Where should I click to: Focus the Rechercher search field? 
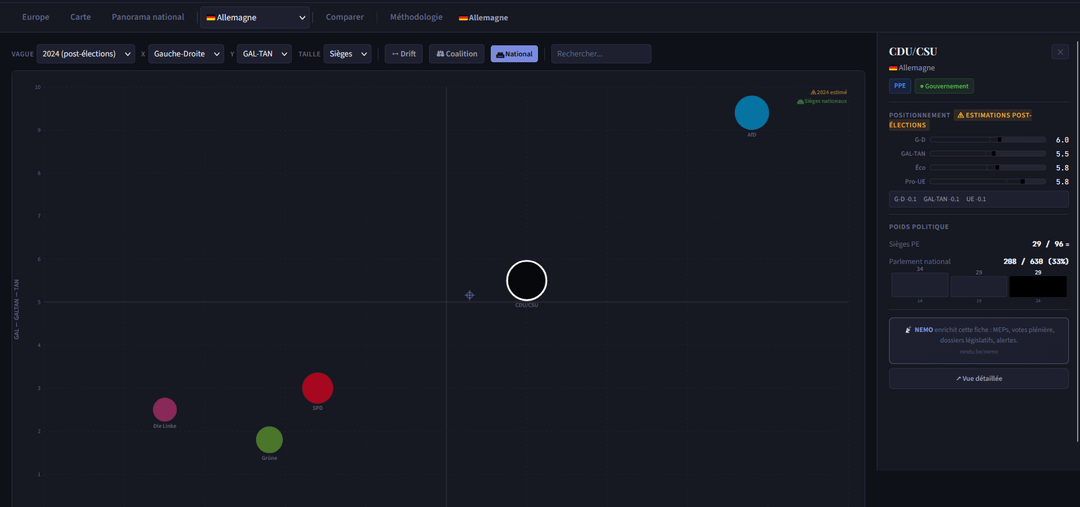(x=600, y=54)
